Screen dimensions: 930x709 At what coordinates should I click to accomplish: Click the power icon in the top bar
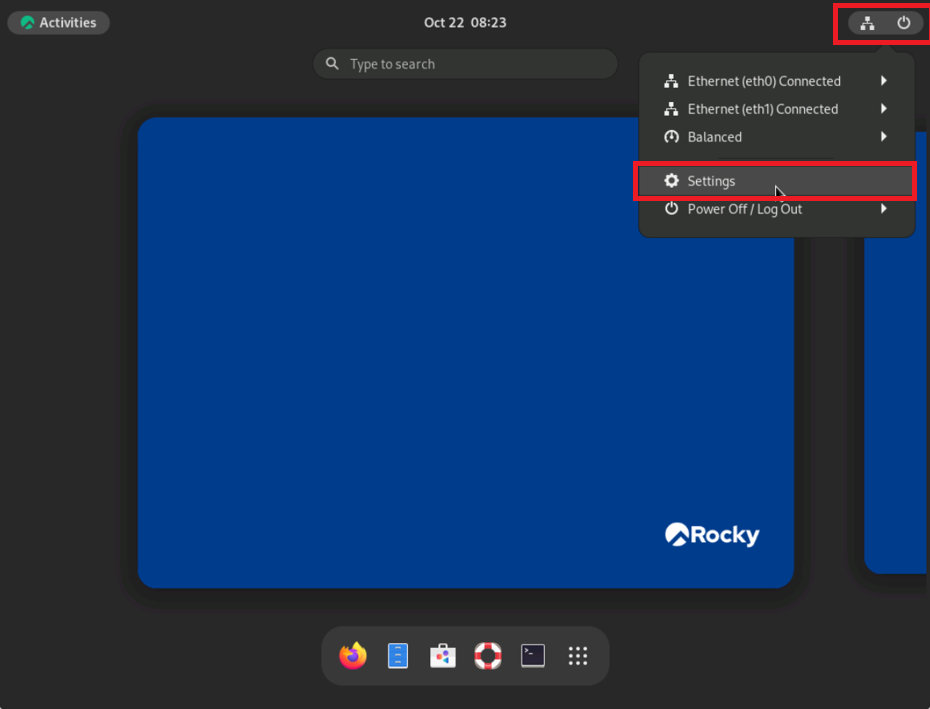point(903,23)
